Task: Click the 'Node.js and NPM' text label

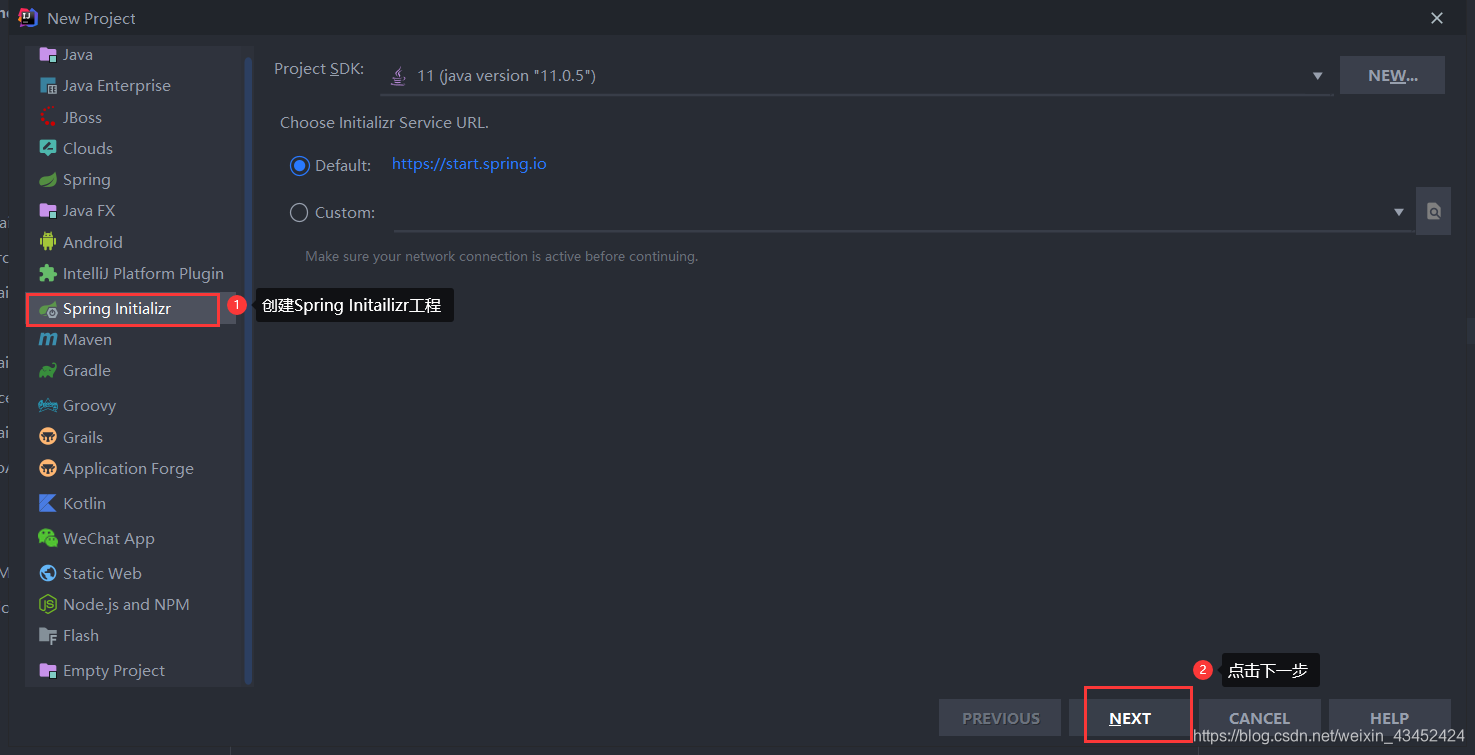Action: [126, 604]
